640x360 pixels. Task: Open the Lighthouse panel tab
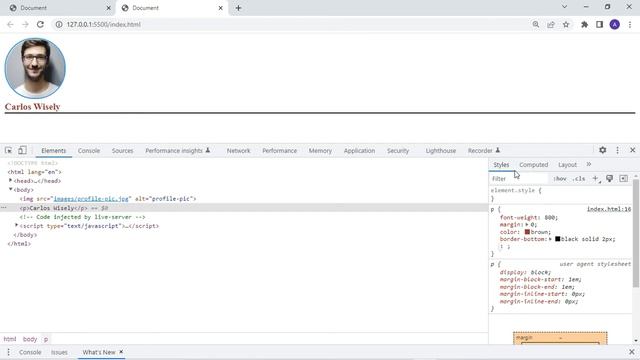(440, 151)
